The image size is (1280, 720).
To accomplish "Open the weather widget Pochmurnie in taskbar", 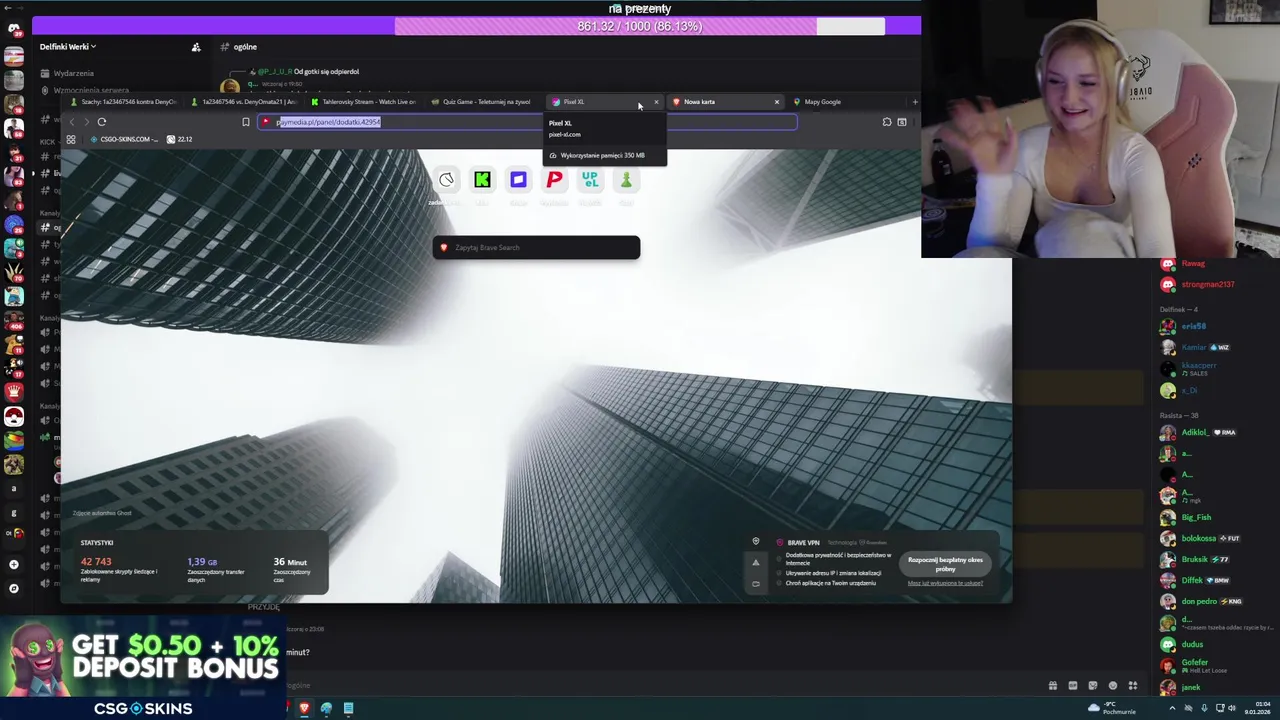I will (1111, 708).
